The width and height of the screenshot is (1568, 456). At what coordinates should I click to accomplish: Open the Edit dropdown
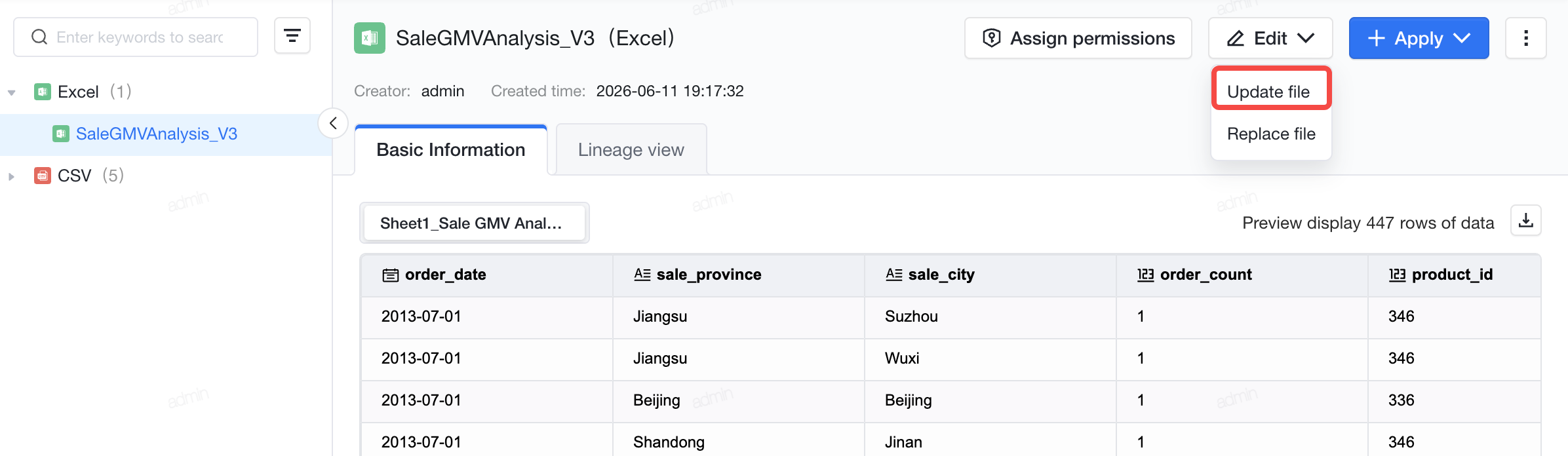point(1270,38)
